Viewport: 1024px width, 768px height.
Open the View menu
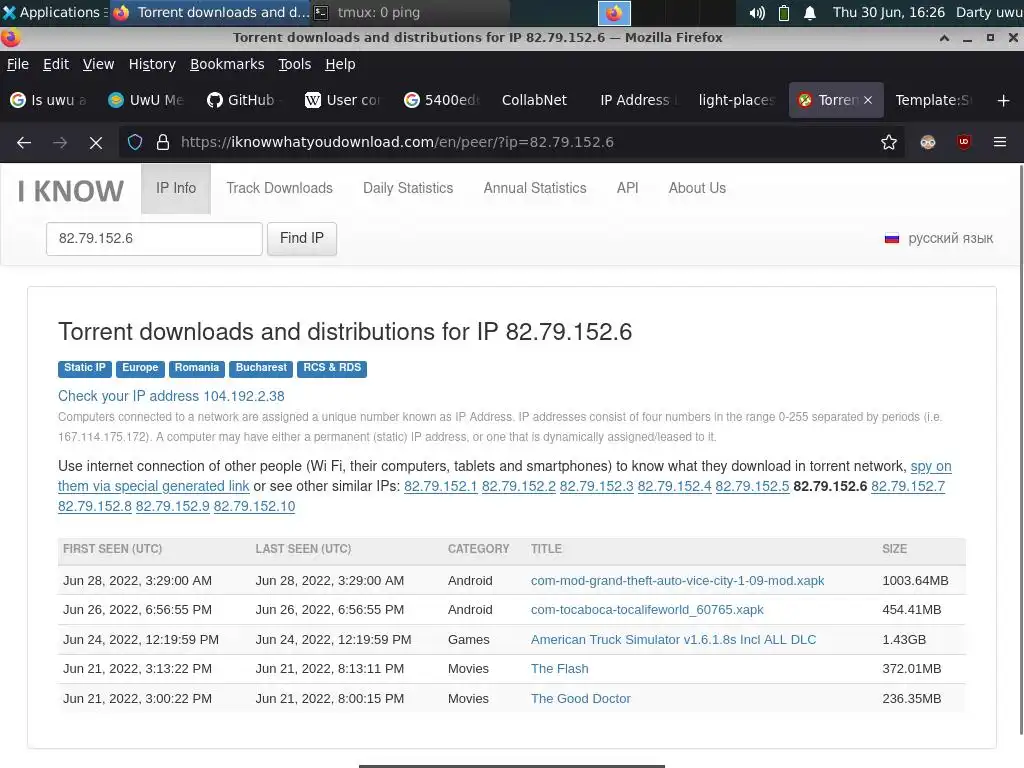[98, 64]
